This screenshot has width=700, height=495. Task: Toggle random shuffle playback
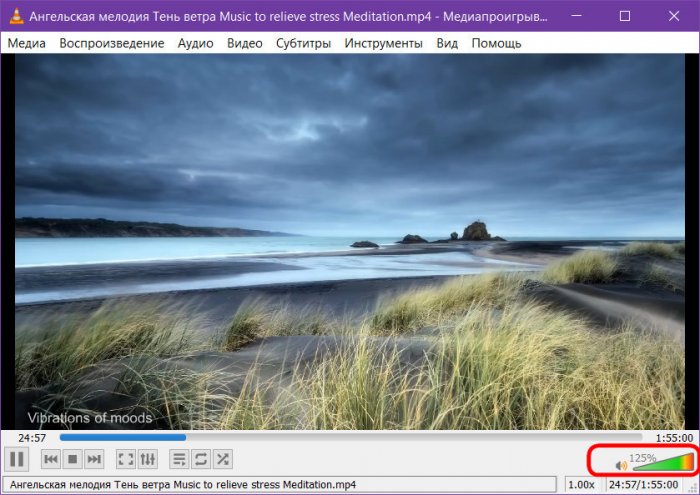(x=223, y=459)
